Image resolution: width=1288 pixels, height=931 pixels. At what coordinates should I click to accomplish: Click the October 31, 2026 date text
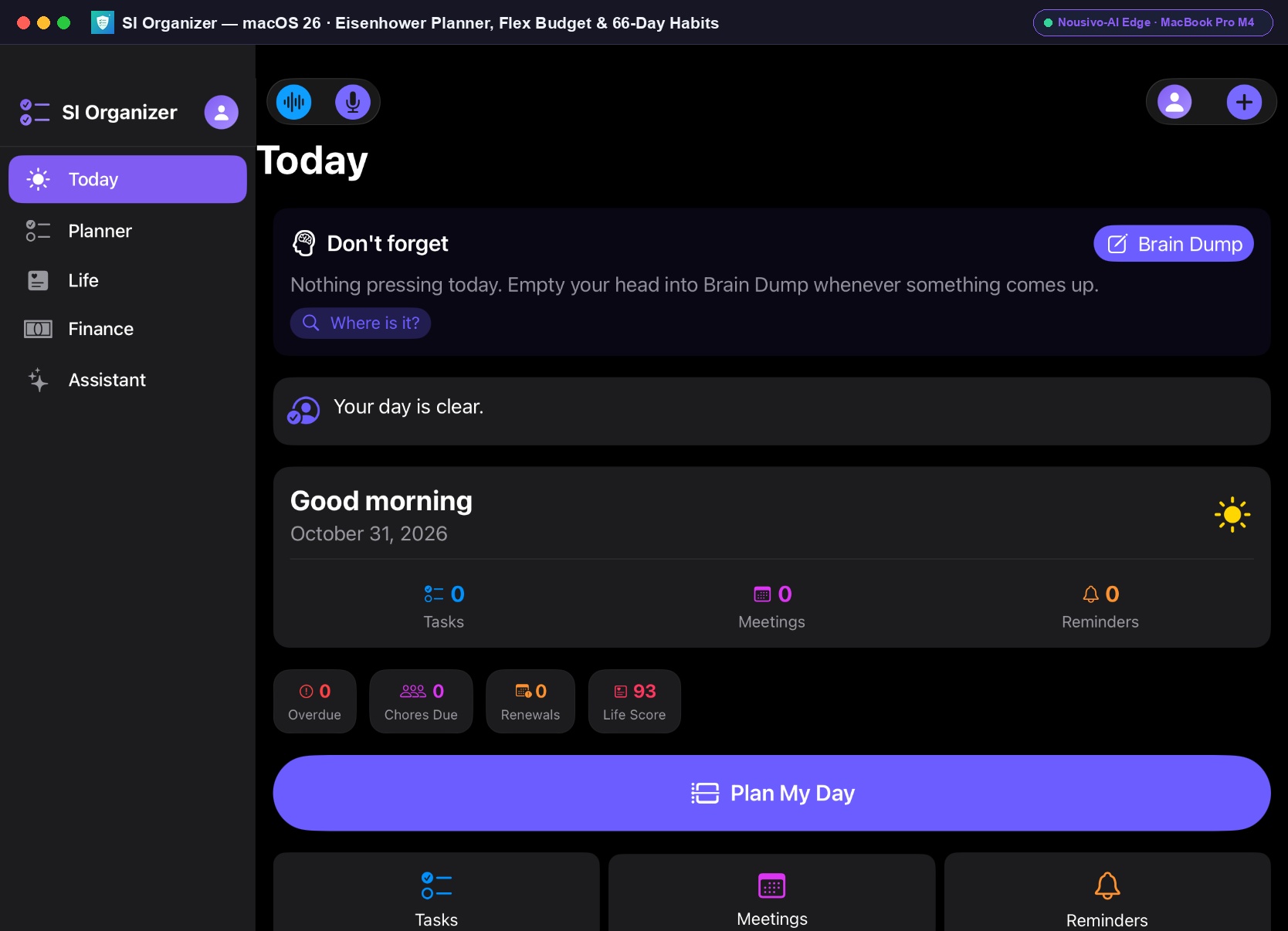tap(369, 534)
